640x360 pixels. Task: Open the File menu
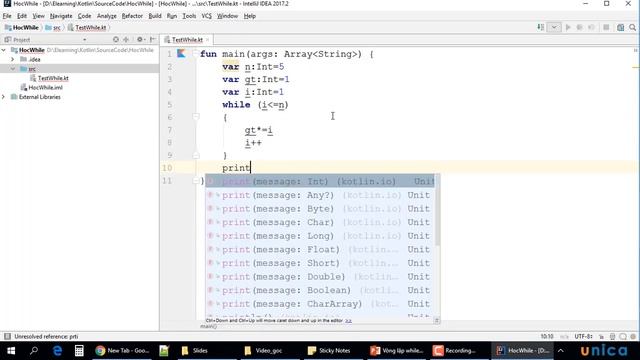pyautogui.click(x=7, y=16)
